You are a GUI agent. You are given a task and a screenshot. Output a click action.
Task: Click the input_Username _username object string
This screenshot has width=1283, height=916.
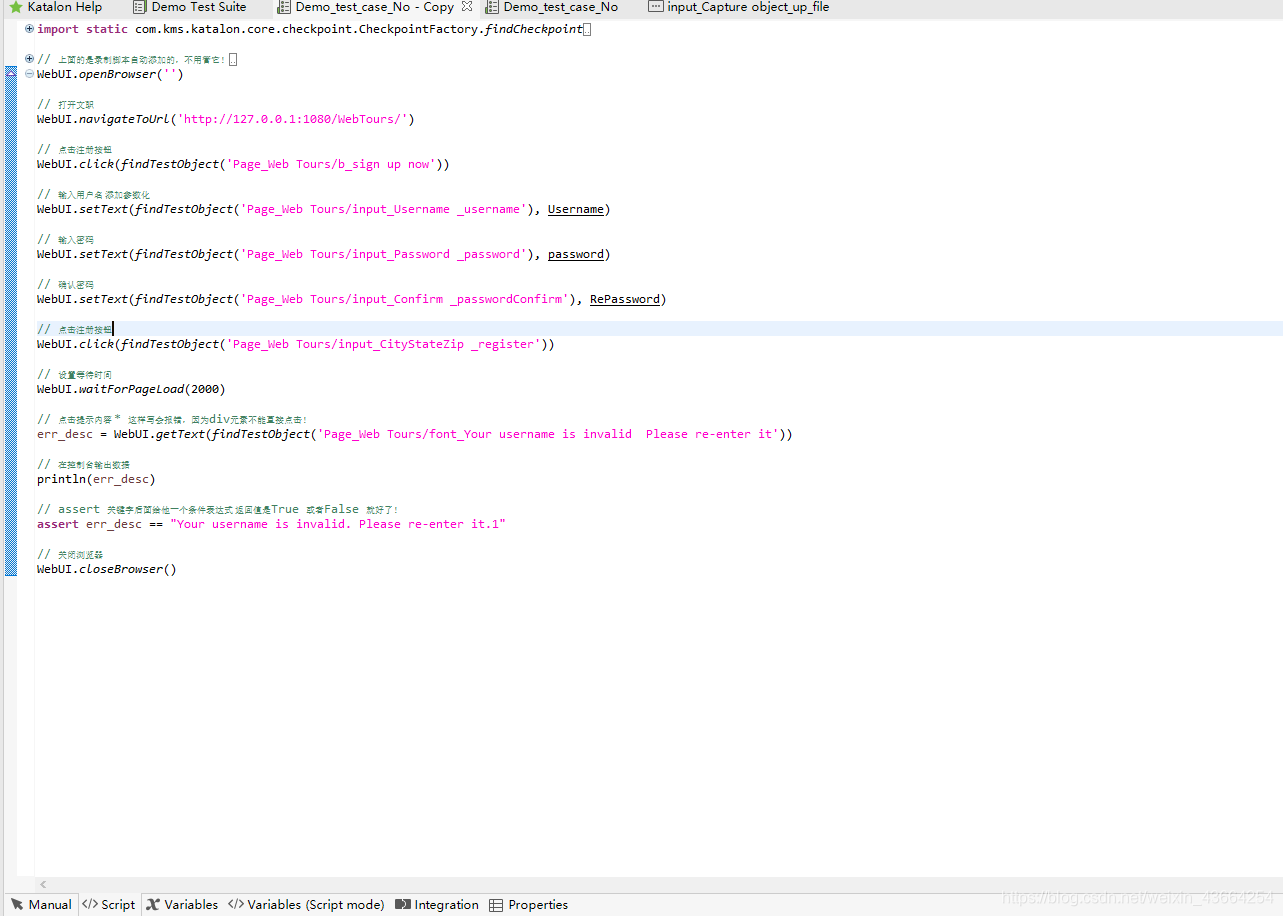pyautogui.click(x=384, y=209)
